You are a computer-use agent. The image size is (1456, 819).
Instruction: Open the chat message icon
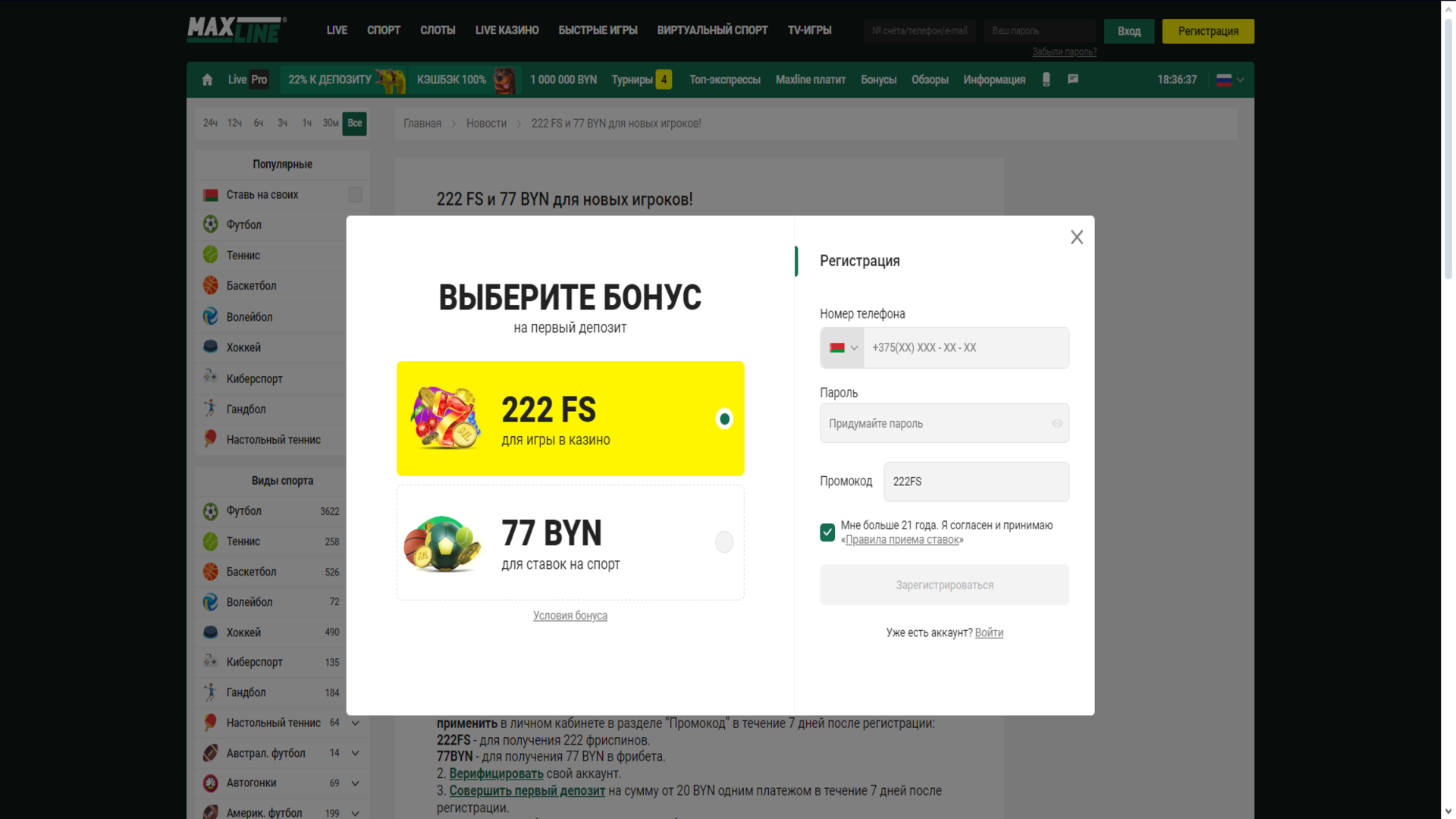click(x=1073, y=79)
